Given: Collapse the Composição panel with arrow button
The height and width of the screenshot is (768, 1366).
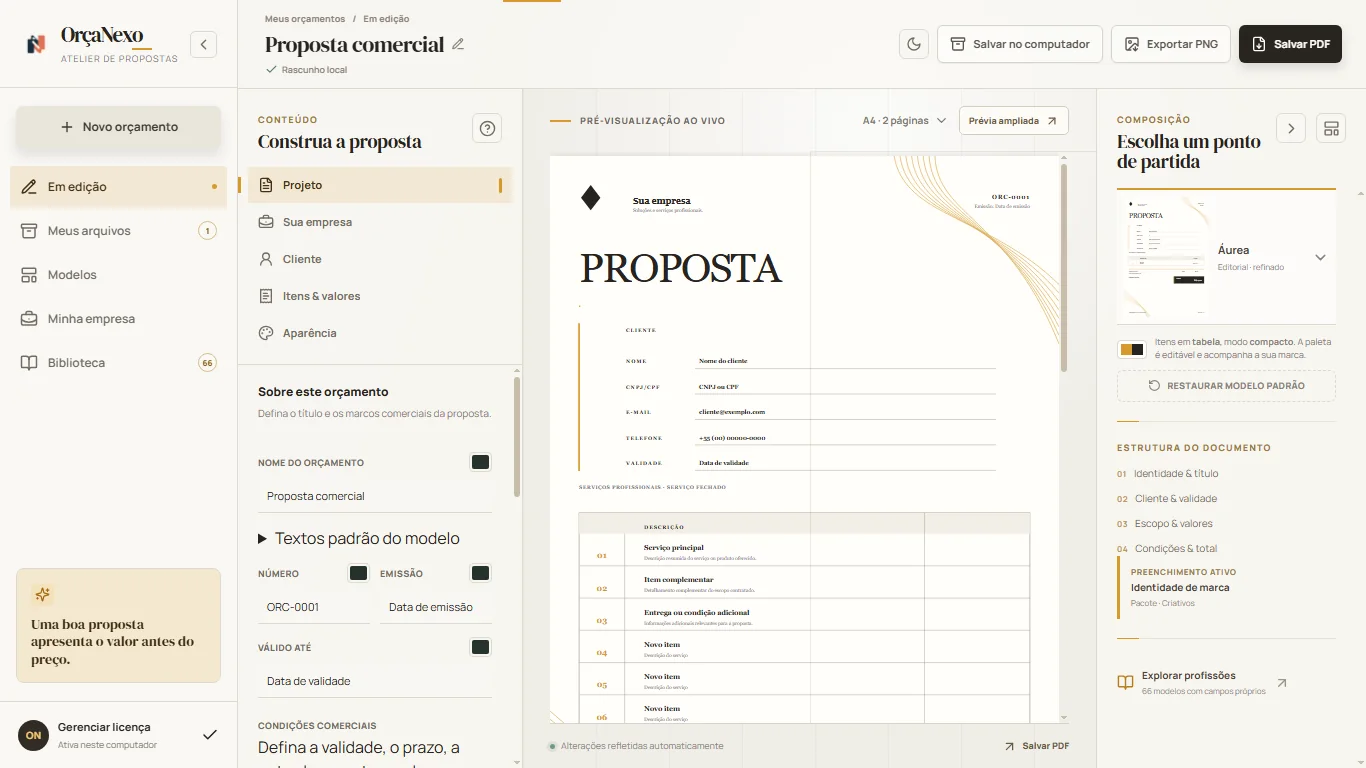Looking at the screenshot, I should tap(1291, 128).
